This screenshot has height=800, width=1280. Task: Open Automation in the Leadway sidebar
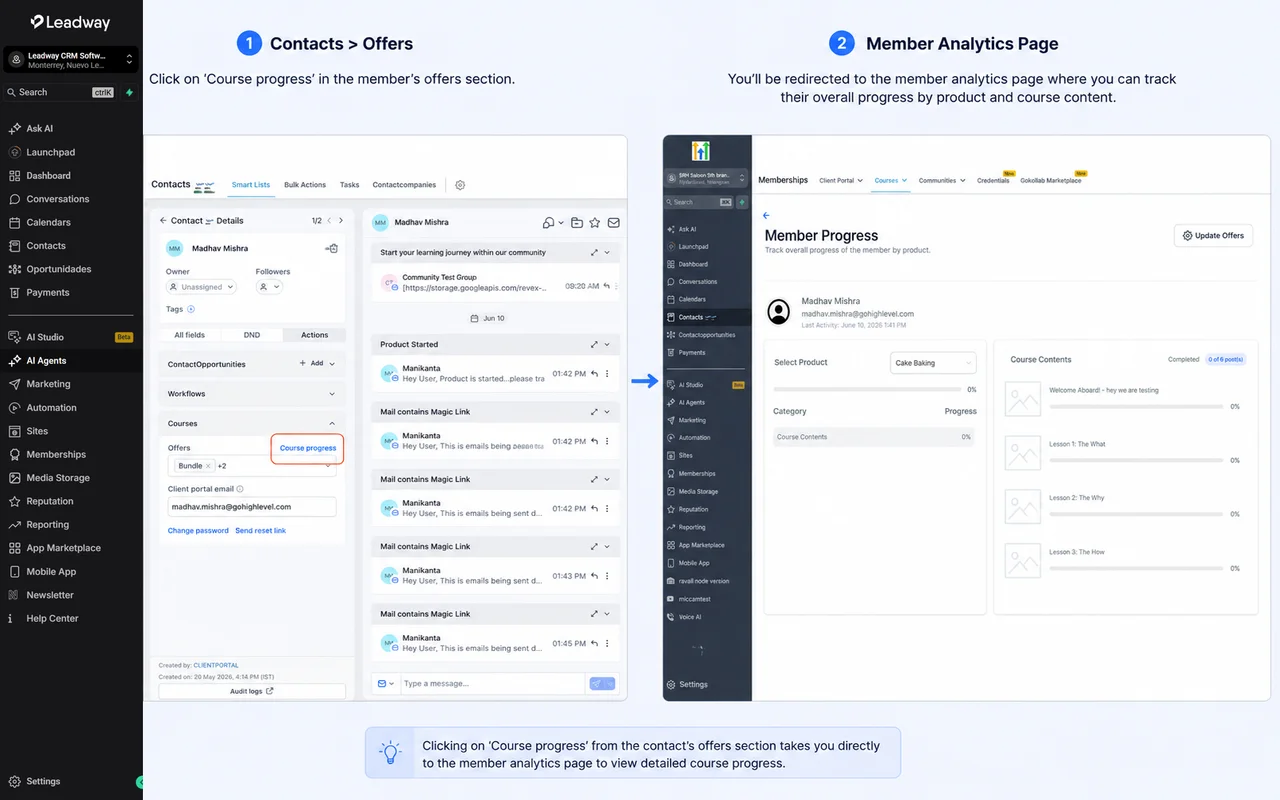(x=51, y=408)
